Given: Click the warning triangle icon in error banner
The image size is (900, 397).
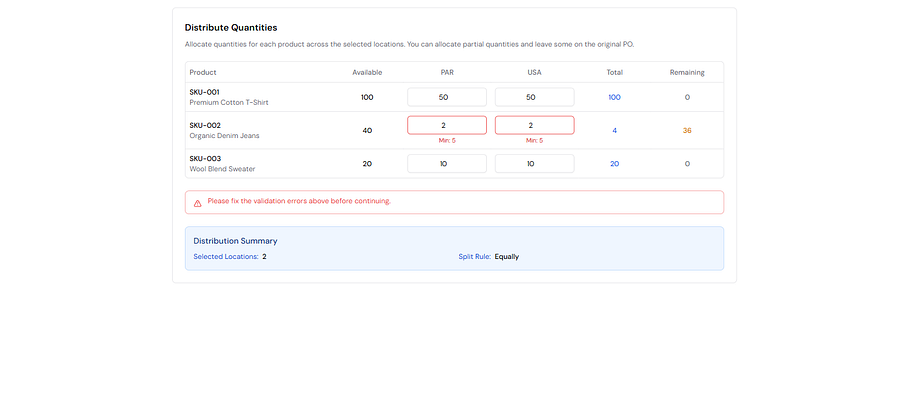Looking at the screenshot, I should click(x=197, y=203).
